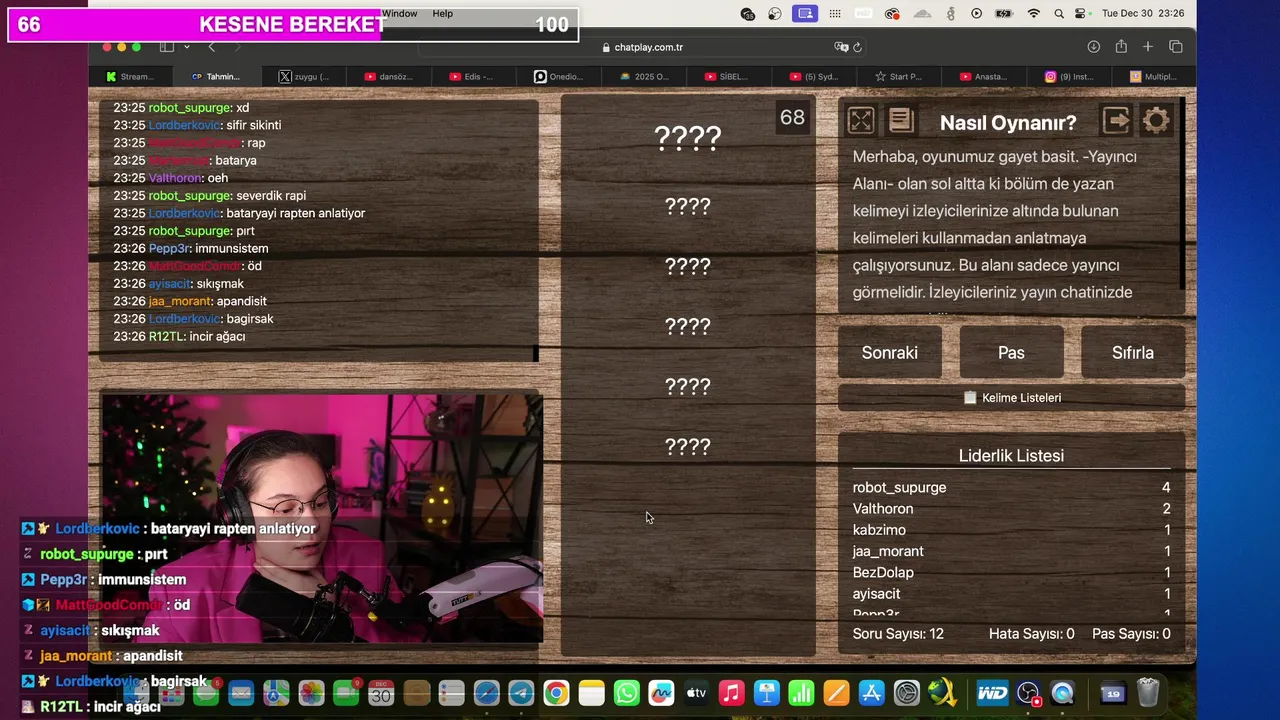The image size is (1280, 720).
Task: Open the fullscreen expand icon in game panel
Action: 861,121
